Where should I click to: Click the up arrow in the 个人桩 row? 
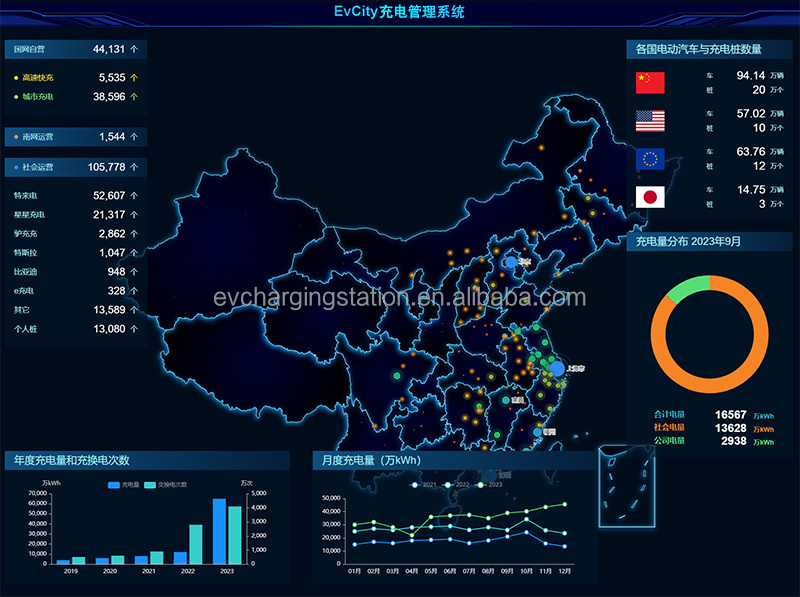click(134, 329)
